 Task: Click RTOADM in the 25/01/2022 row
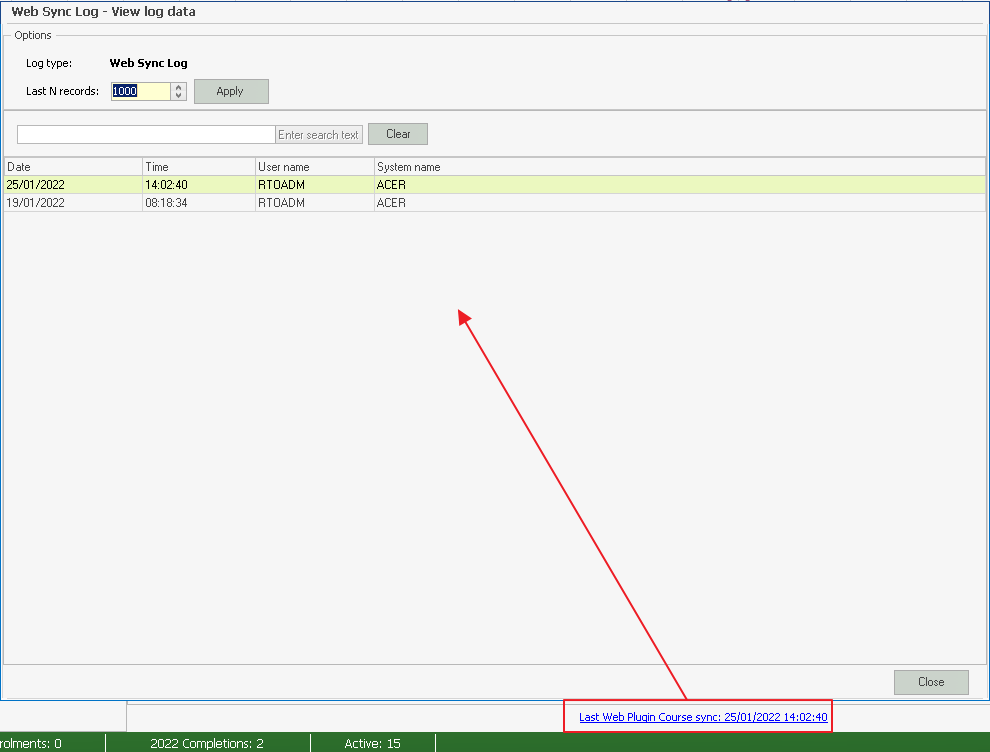(314, 184)
